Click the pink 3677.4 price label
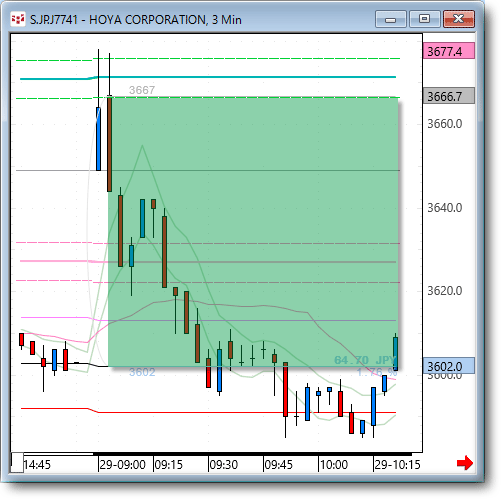 tap(449, 51)
